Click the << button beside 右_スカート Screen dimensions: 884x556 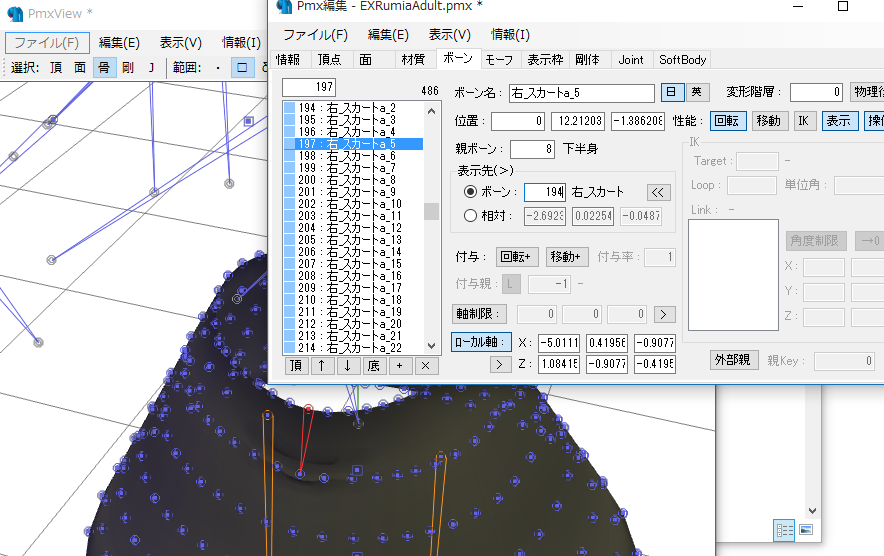(657, 192)
